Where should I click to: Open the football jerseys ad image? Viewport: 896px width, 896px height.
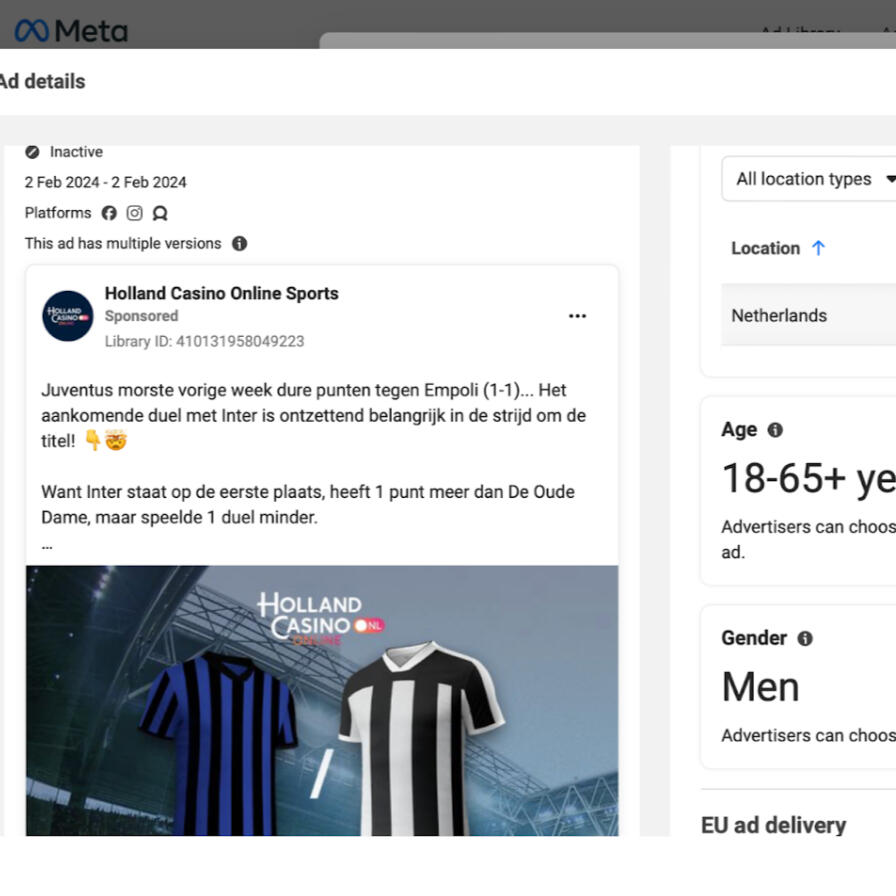pos(322,701)
